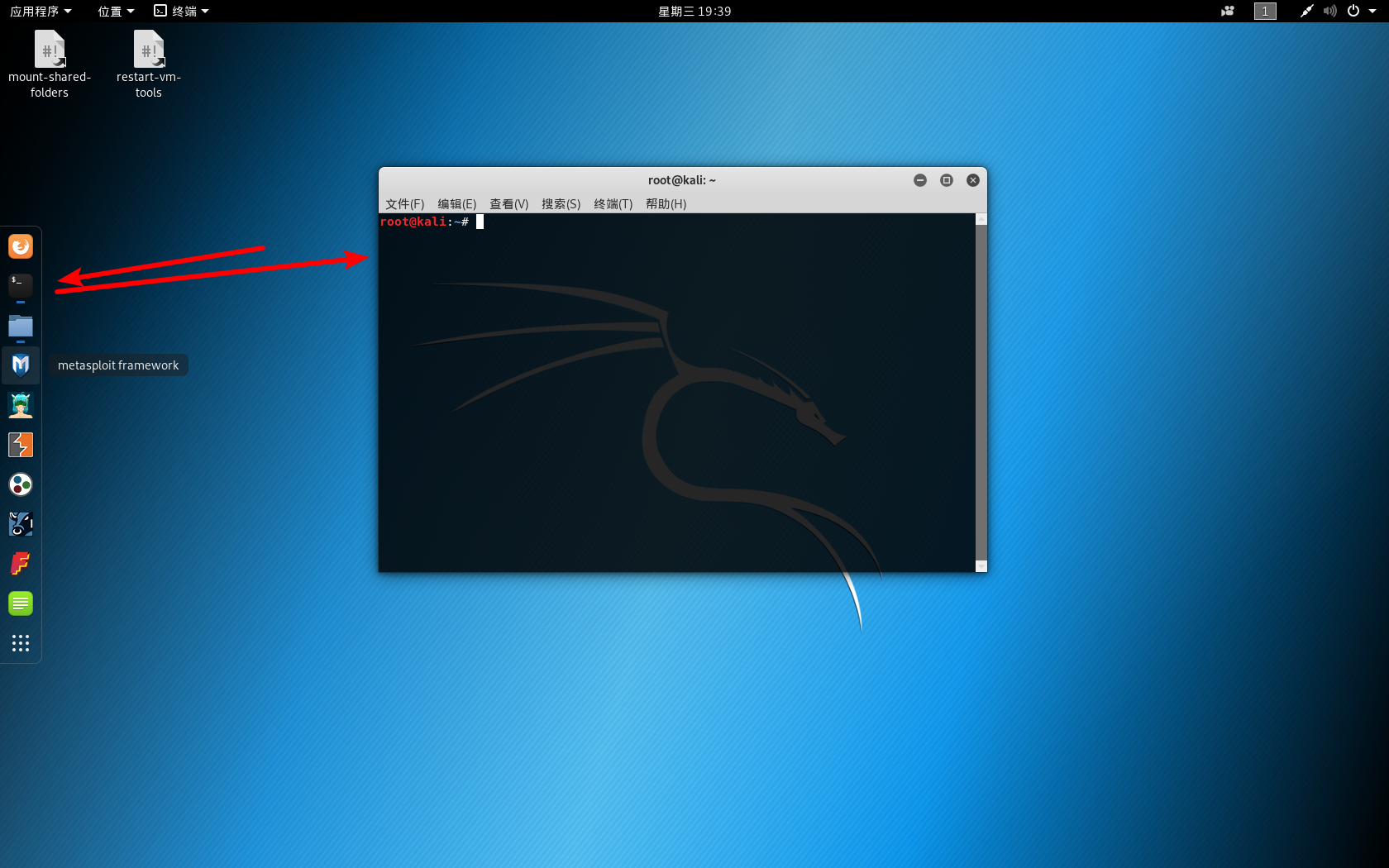Launch Armitage using the cyborg-head dock icon
Image resolution: width=1389 pixels, height=868 pixels.
click(20, 404)
